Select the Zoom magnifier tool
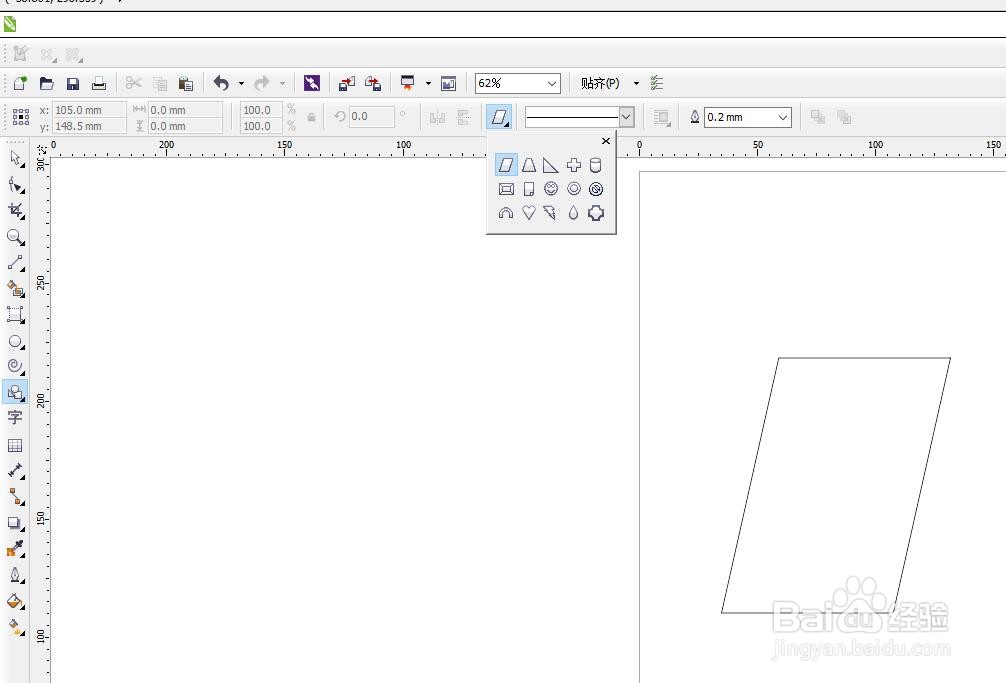 15,237
